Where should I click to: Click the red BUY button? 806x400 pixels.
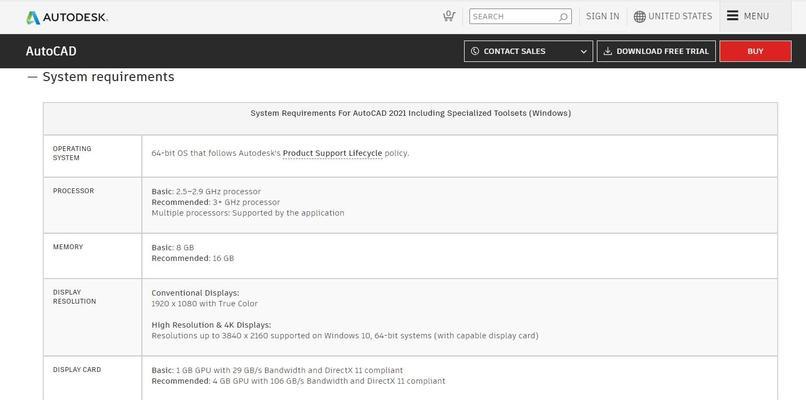point(755,51)
